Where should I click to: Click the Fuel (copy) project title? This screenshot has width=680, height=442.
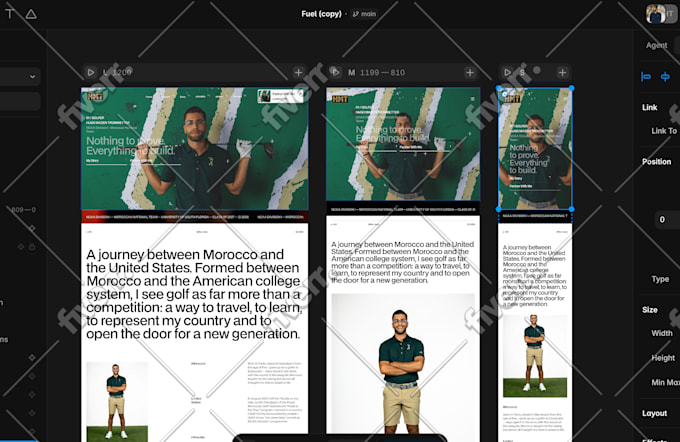[x=321, y=14]
